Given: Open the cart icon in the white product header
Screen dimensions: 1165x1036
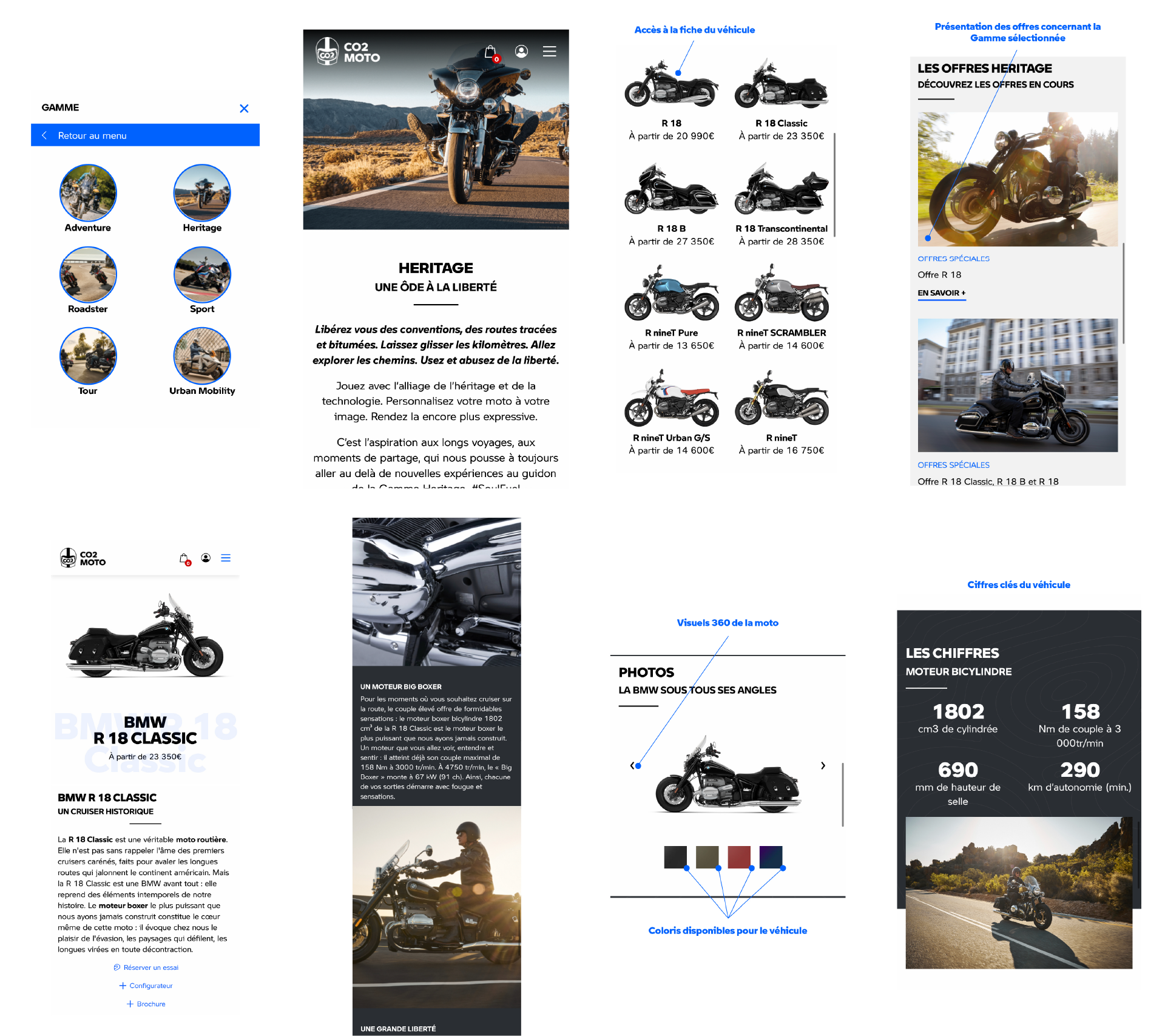Looking at the screenshot, I should (184, 559).
